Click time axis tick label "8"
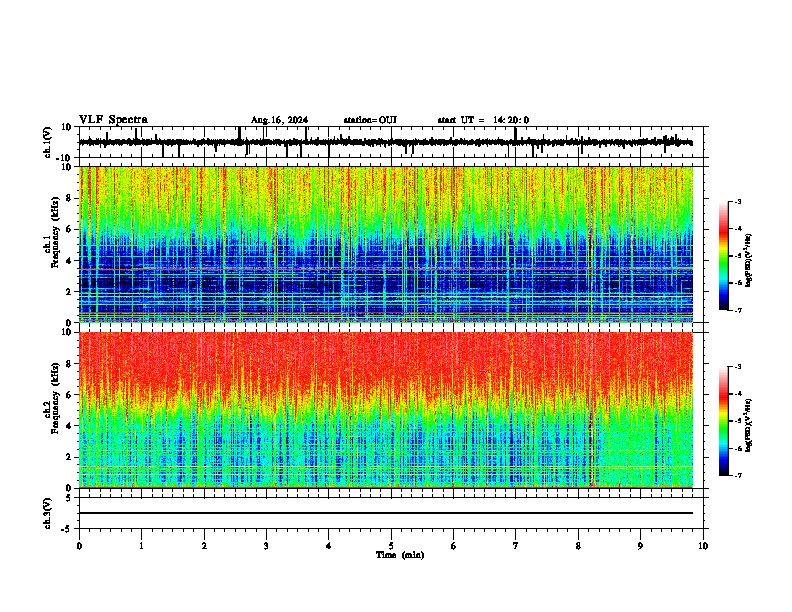 tap(578, 546)
